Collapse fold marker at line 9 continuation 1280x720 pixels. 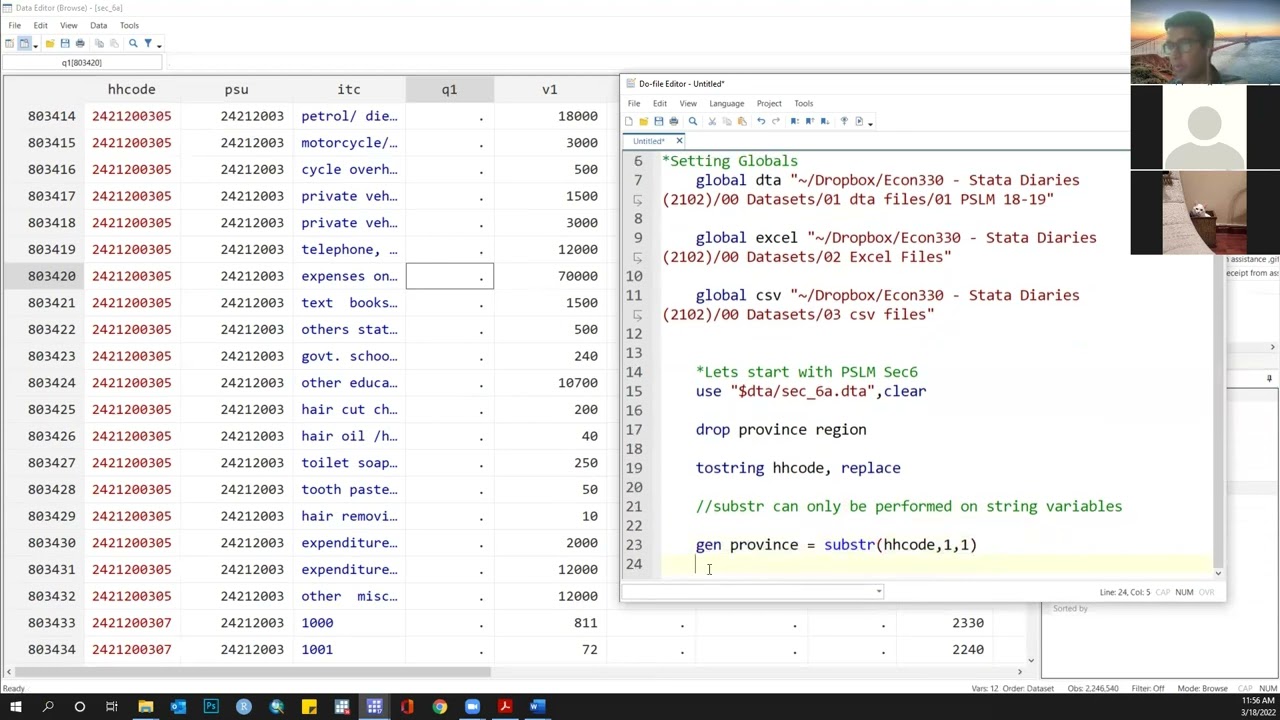[637, 257]
